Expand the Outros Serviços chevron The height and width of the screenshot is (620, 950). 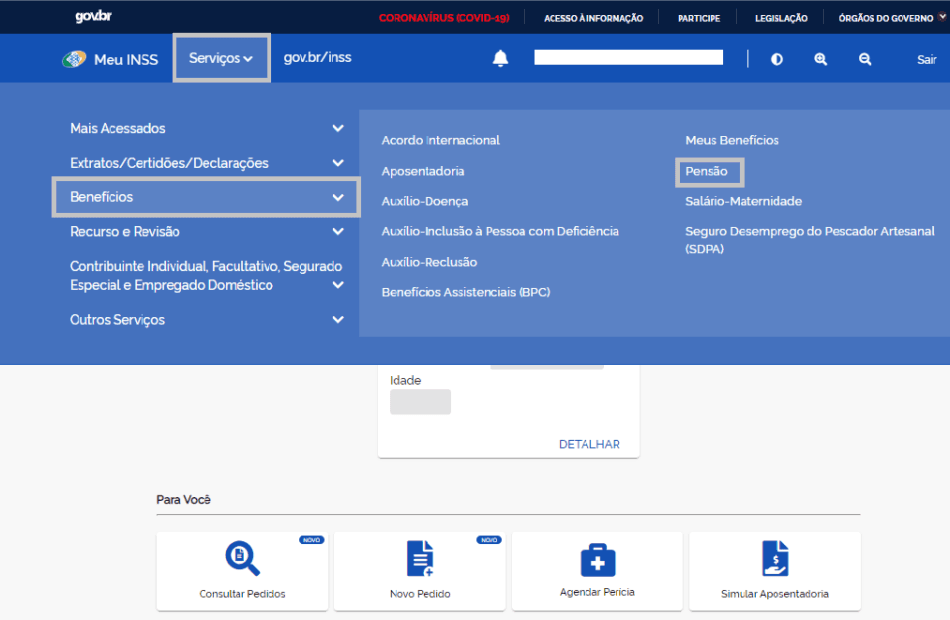[338, 319]
